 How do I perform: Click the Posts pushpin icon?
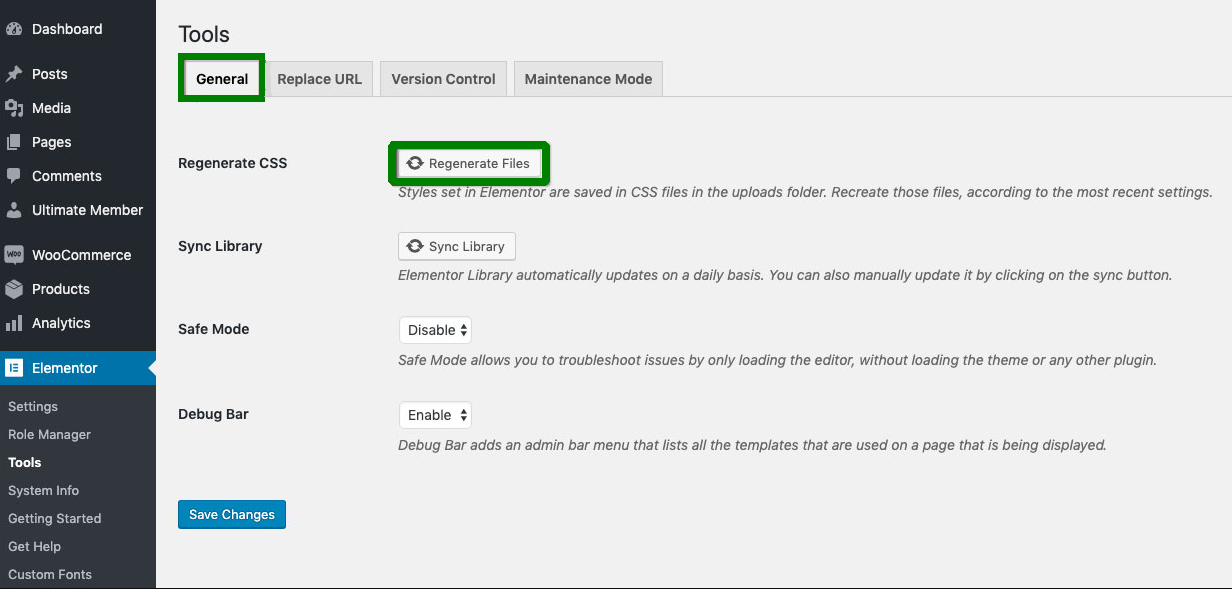coord(14,74)
